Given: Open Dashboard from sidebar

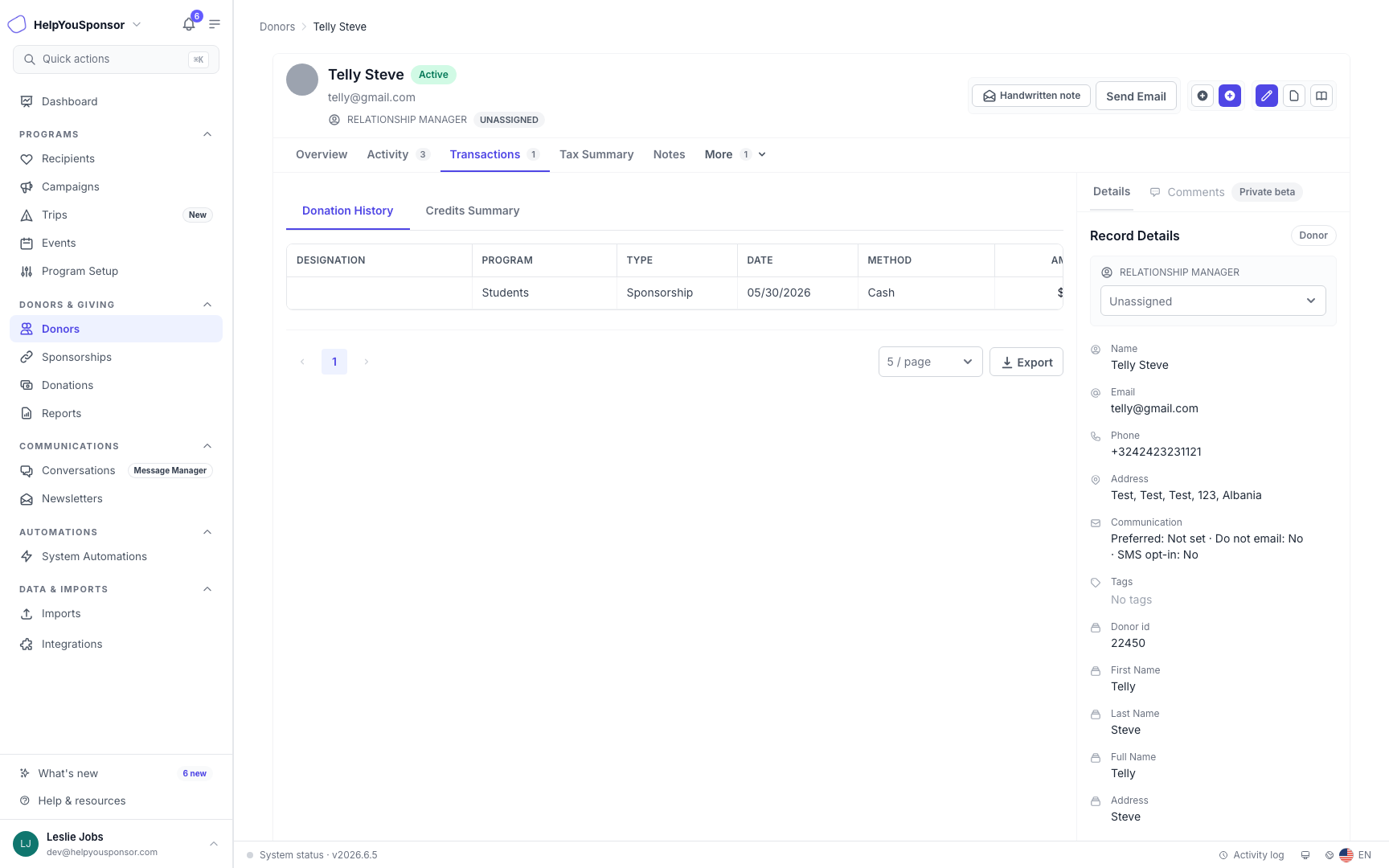Looking at the screenshot, I should (x=116, y=101).
